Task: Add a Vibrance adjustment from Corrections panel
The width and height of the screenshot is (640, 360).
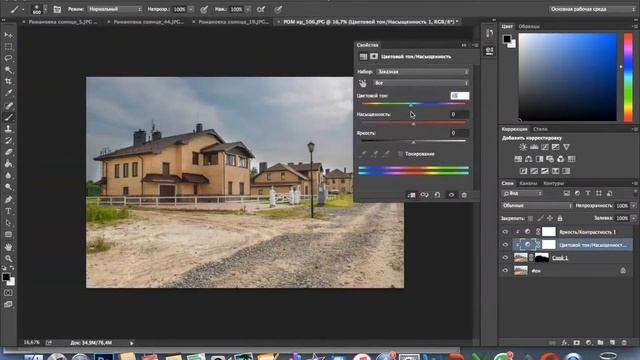Action: tap(566, 147)
